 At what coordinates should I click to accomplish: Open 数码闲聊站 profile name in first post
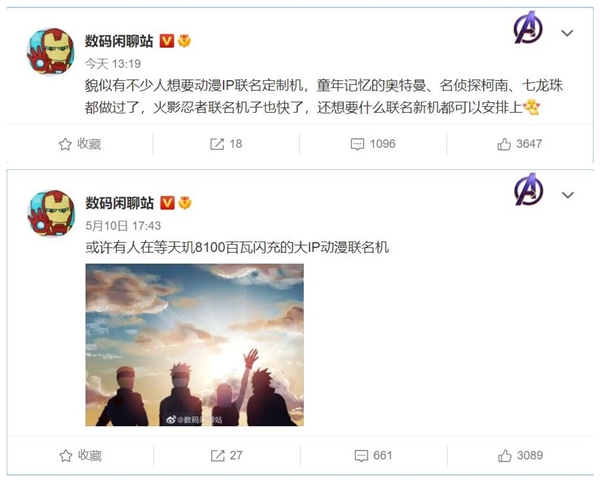point(119,41)
